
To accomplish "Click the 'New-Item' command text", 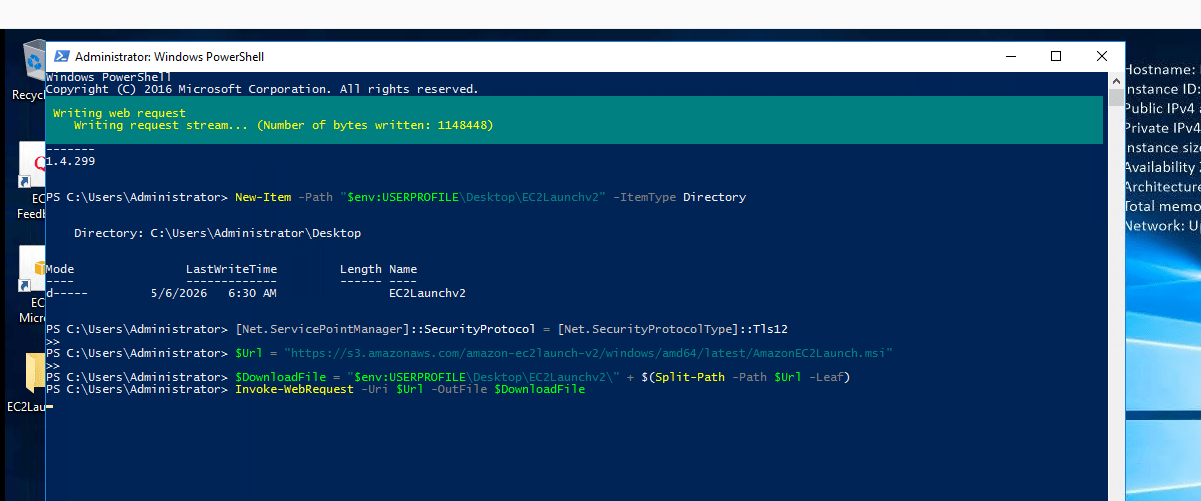I will tap(263, 197).
